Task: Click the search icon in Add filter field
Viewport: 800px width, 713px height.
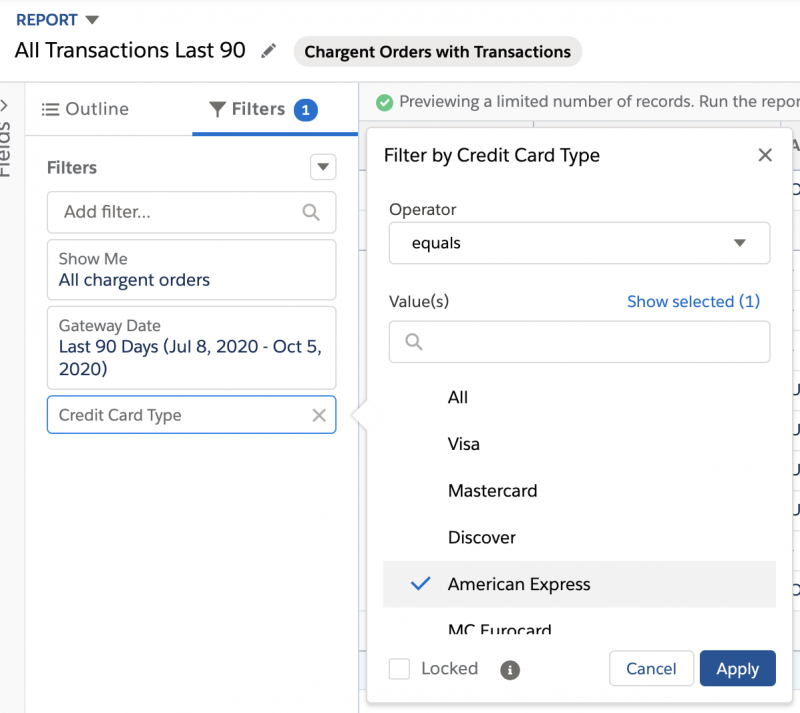Action: (311, 212)
